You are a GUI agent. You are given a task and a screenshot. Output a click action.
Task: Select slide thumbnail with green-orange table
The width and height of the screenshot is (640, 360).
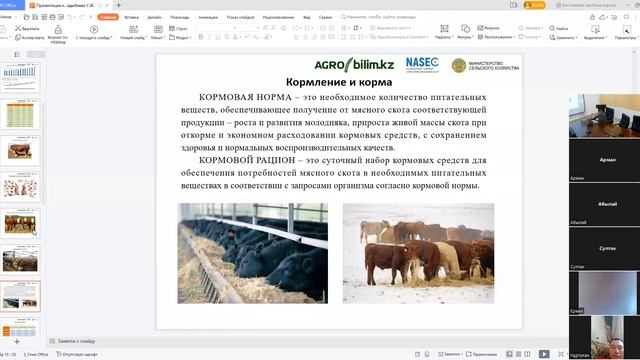point(20,114)
